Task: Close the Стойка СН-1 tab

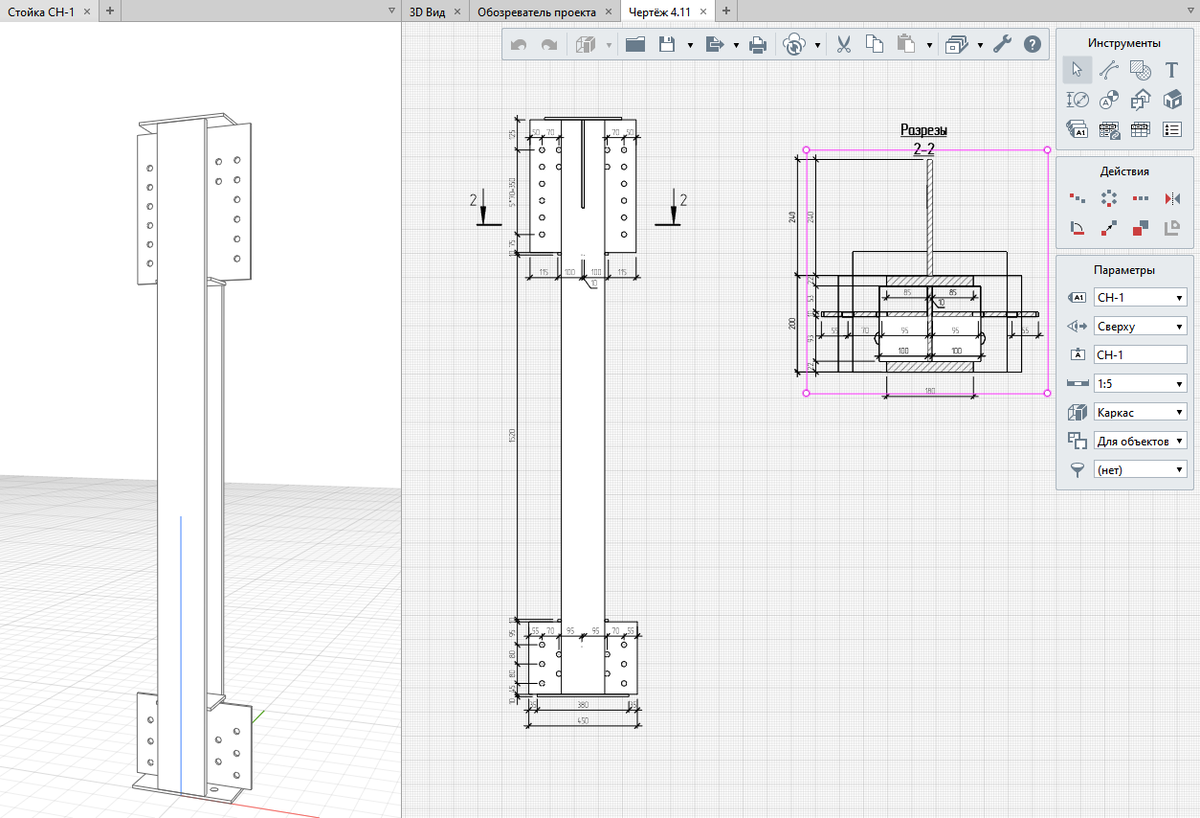Action: pyautogui.click(x=86, y=11)
